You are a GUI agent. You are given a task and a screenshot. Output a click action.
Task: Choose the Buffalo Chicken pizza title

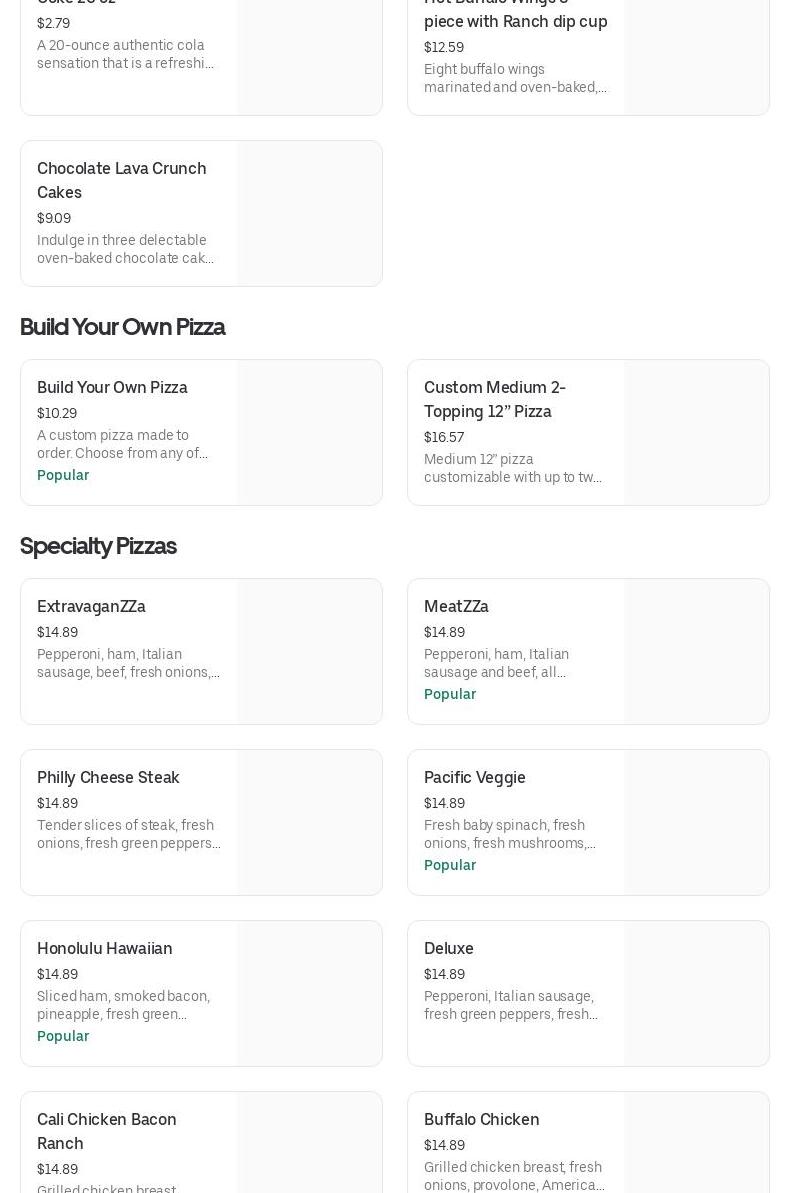coord(481,1119)
